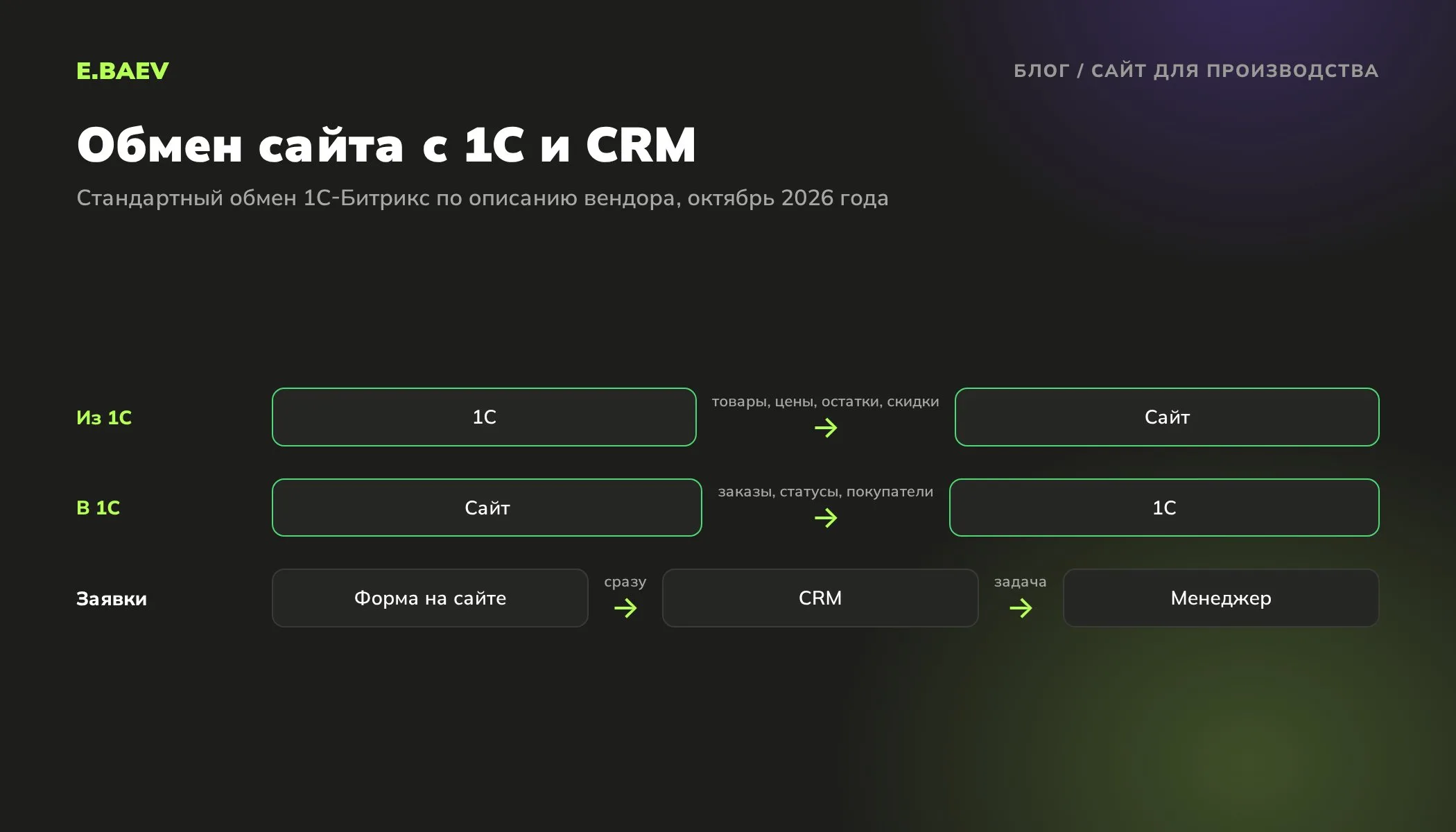Click the 'товары, цены, остатки, скидки' caption
Screen dimensions: 1456x832
825,401
